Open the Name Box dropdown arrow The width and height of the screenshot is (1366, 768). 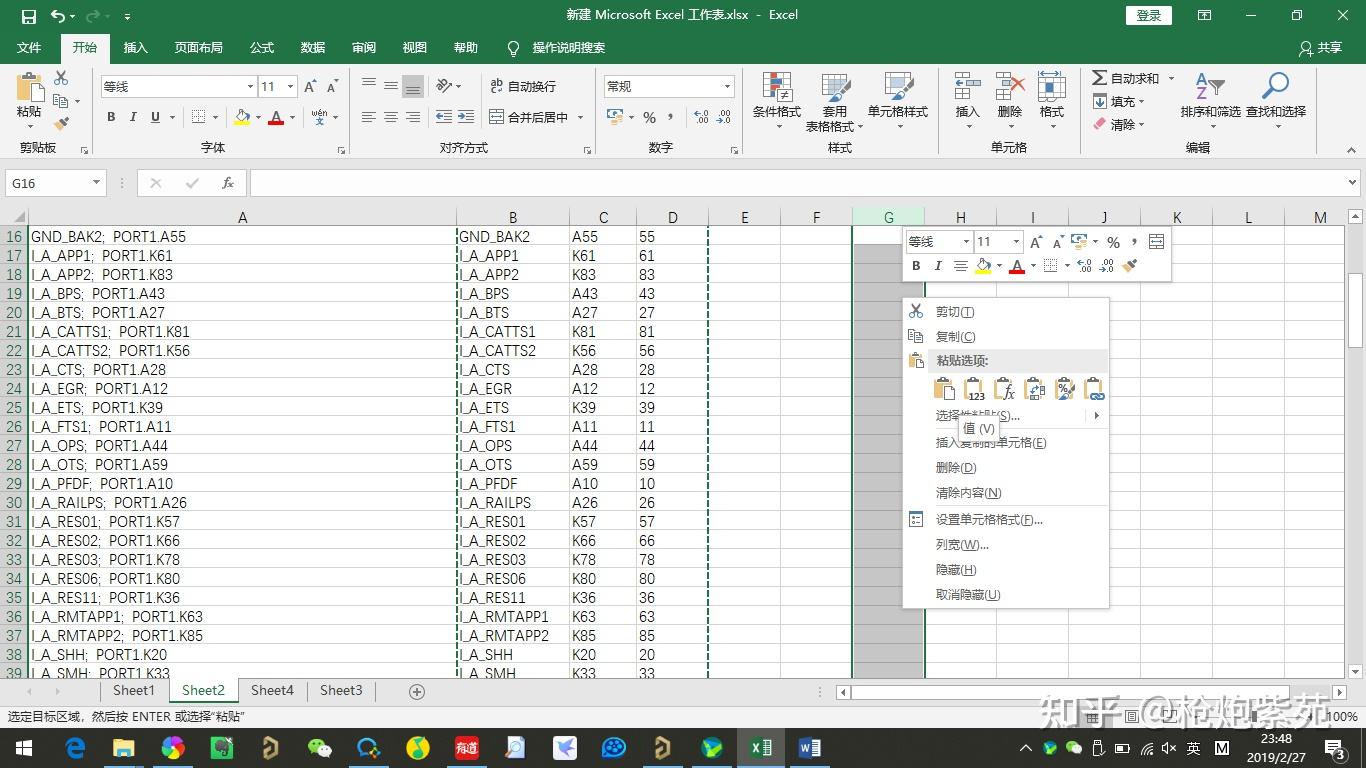click(x=96, y=183)
